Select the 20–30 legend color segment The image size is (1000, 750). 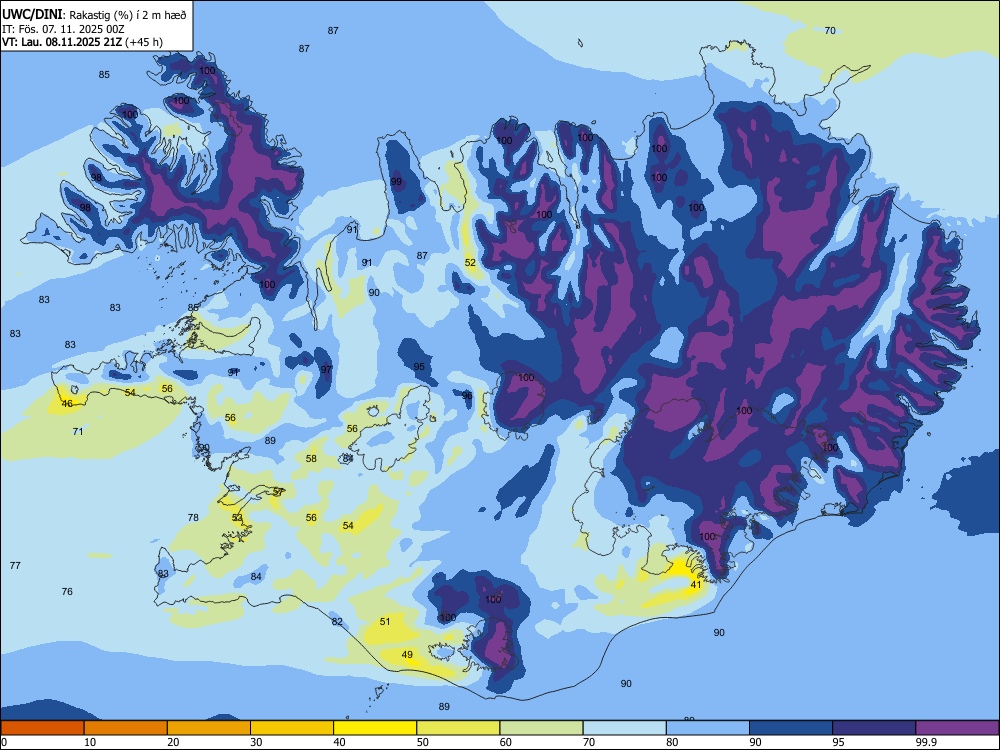tap(209, 728)
